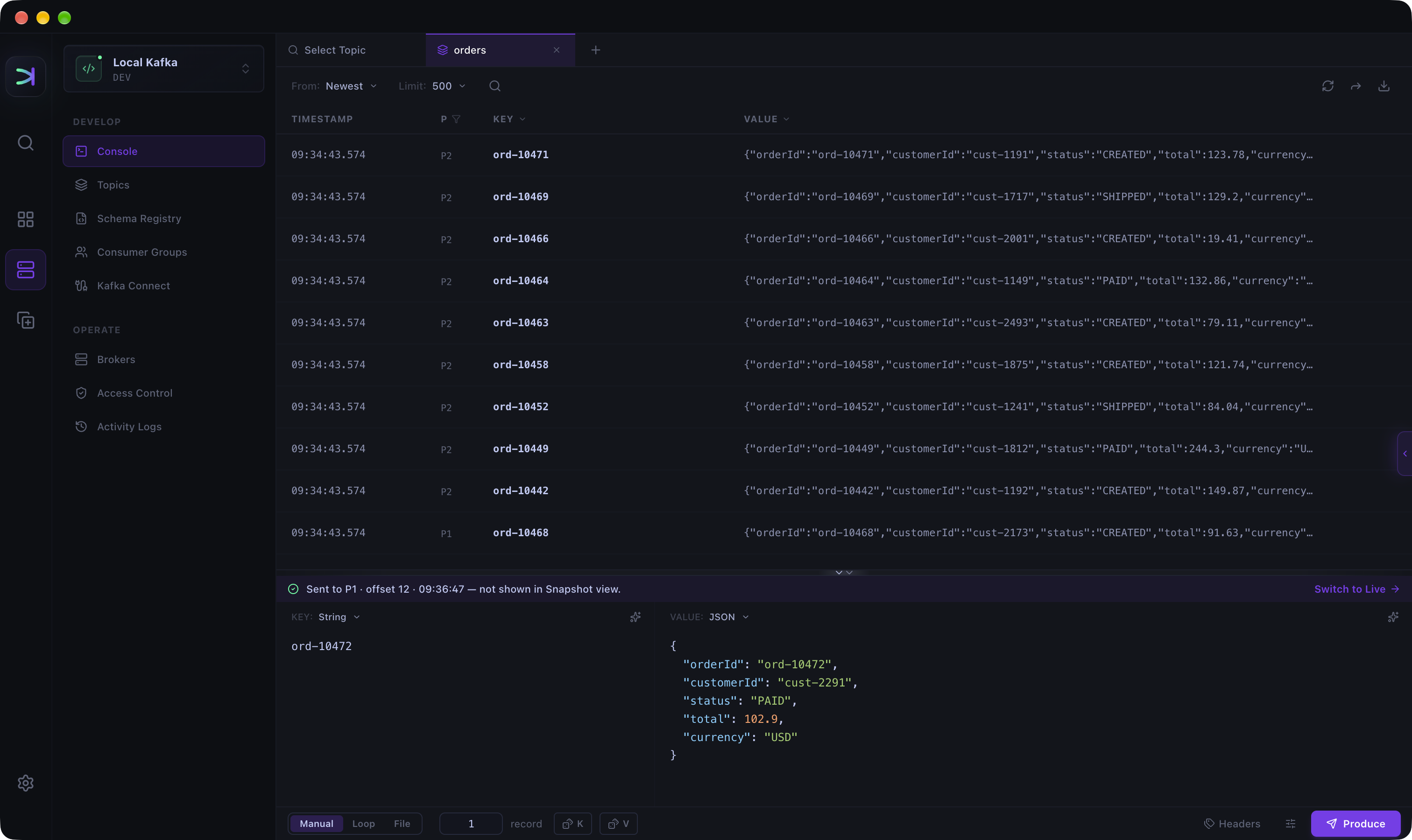Click the search magnifier next to Limit
Image resolution: width=1412 pixels, height=840 pixels.
[495, 86]
